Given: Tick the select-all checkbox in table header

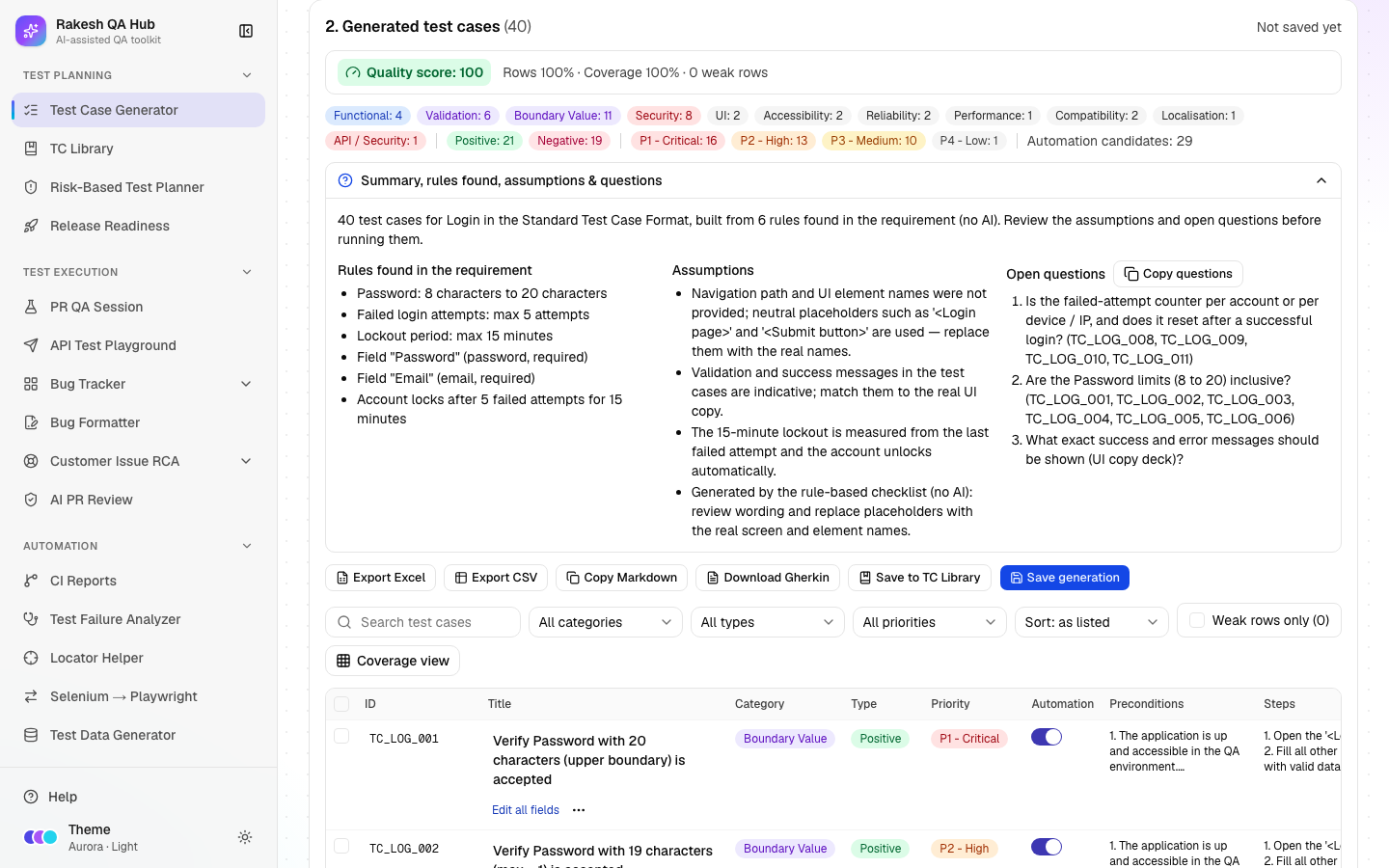Looking at the screenshot, I should tap(341, 704).
